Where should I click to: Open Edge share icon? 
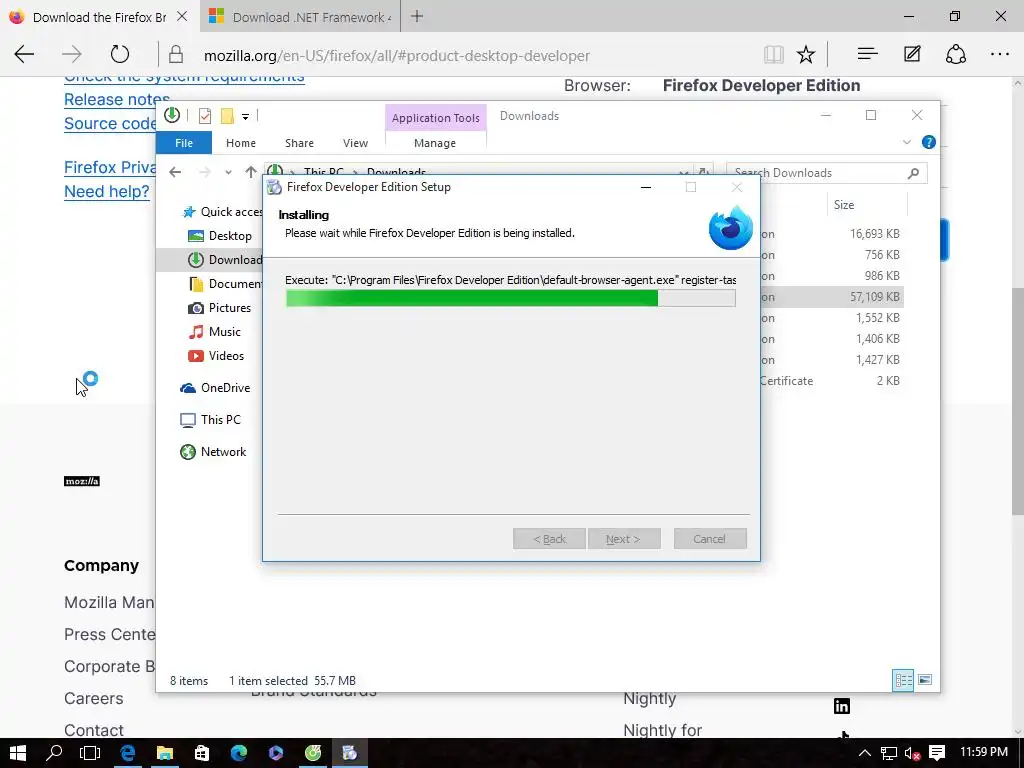(x=956, y=55)
